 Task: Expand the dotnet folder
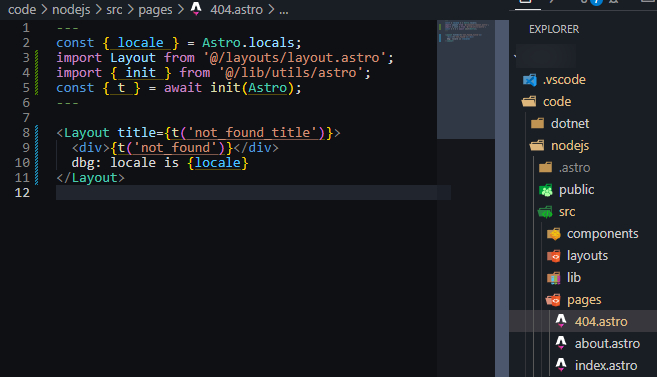pos(570,124)
